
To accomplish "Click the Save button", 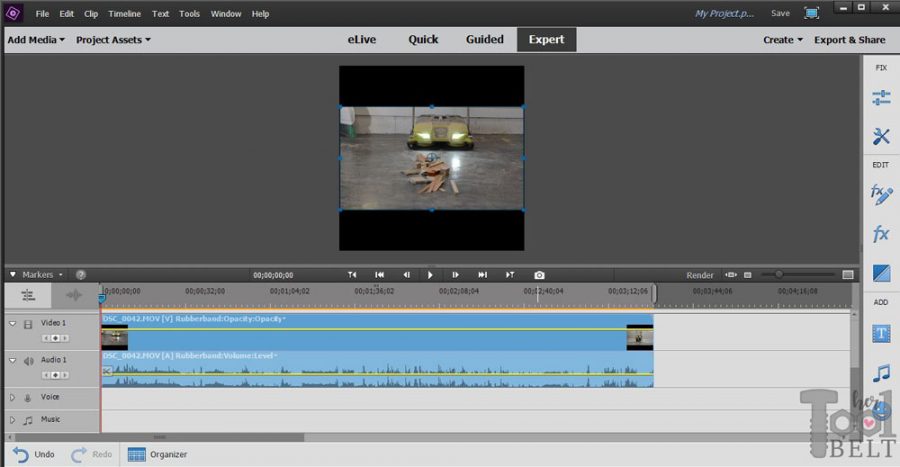I will point(780,13).
